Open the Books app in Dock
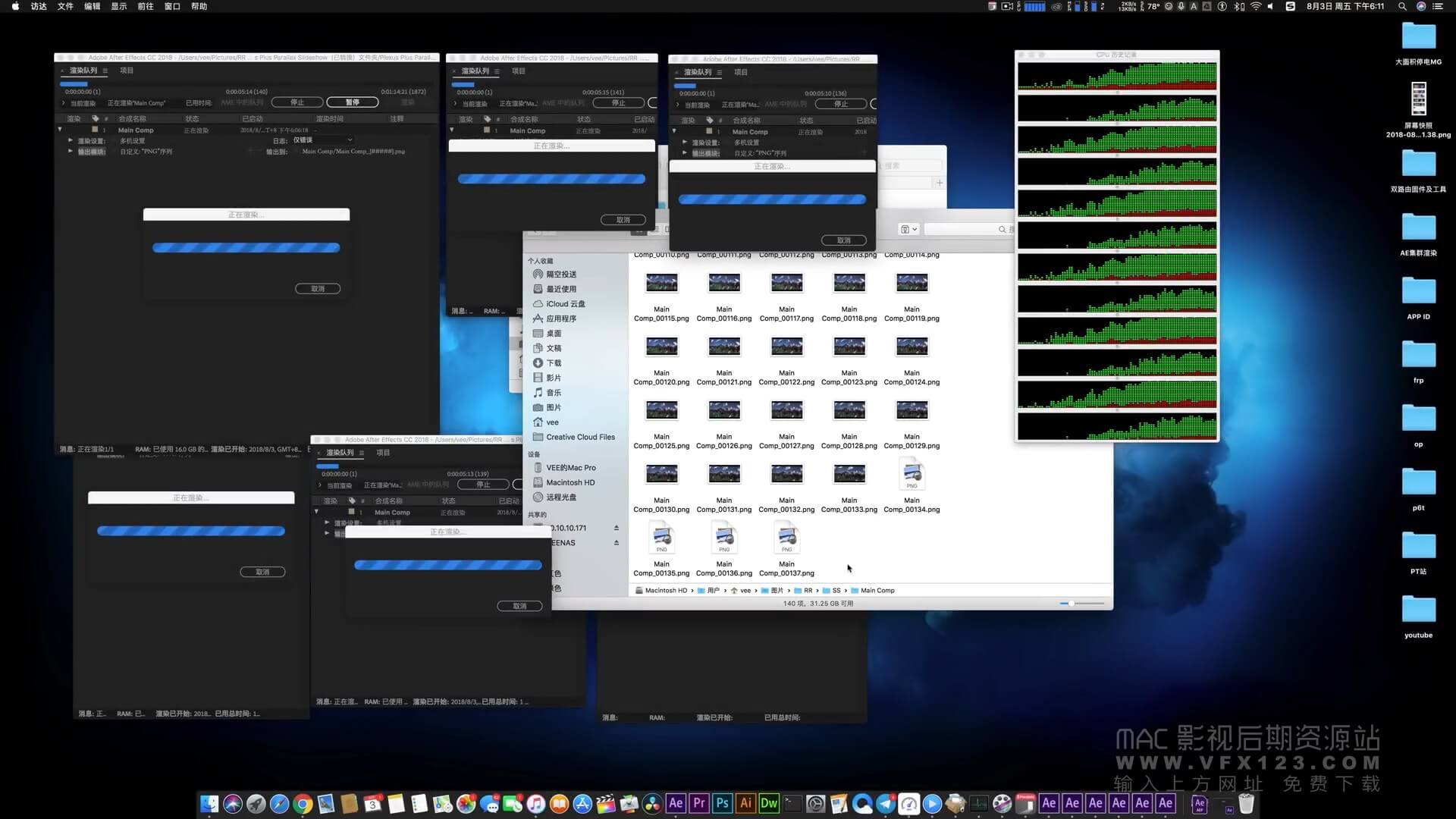Viewport: 1456px width, 819px height. (x=559, y=804)
